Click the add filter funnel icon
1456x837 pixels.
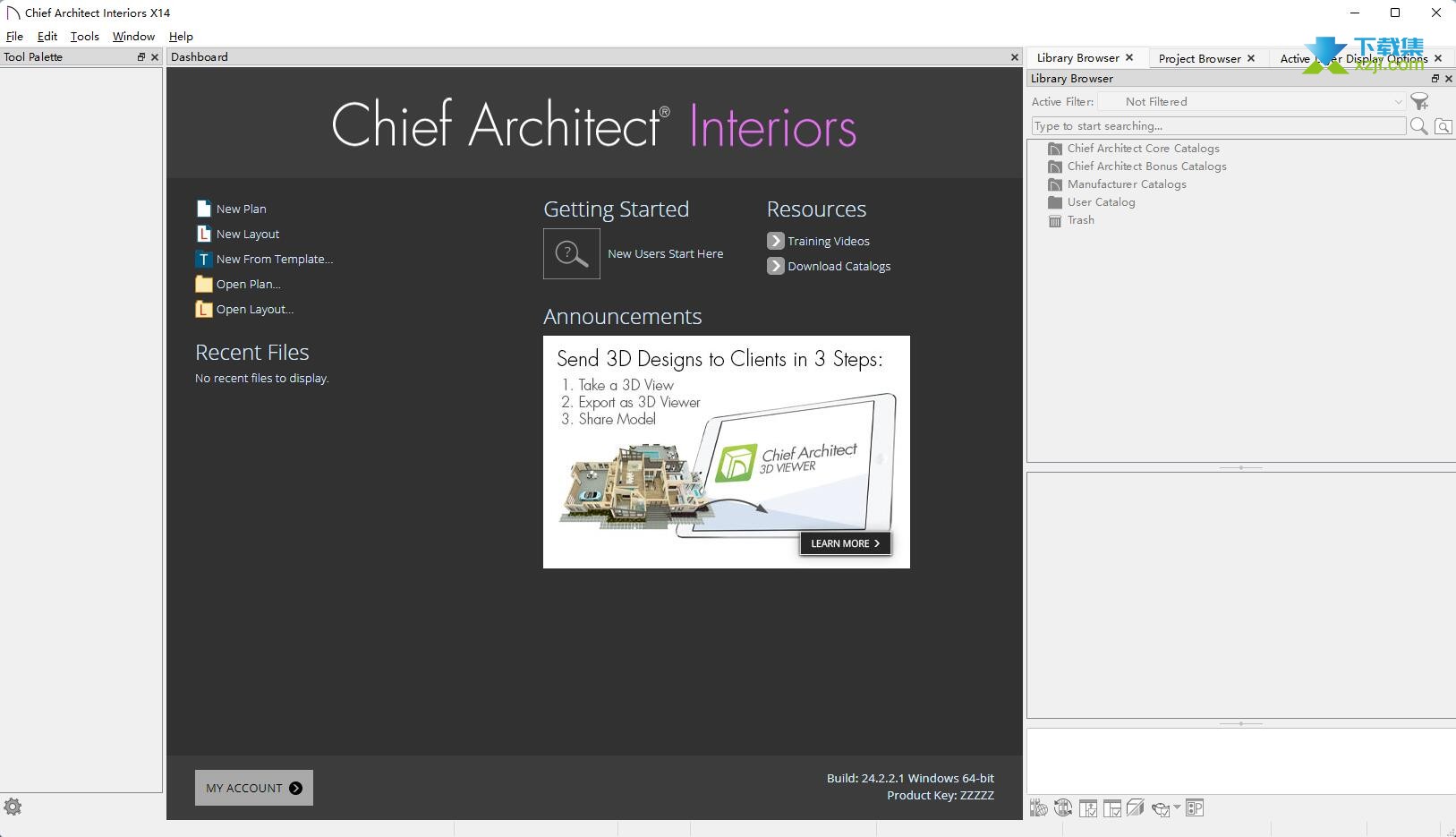(1419, 102)
